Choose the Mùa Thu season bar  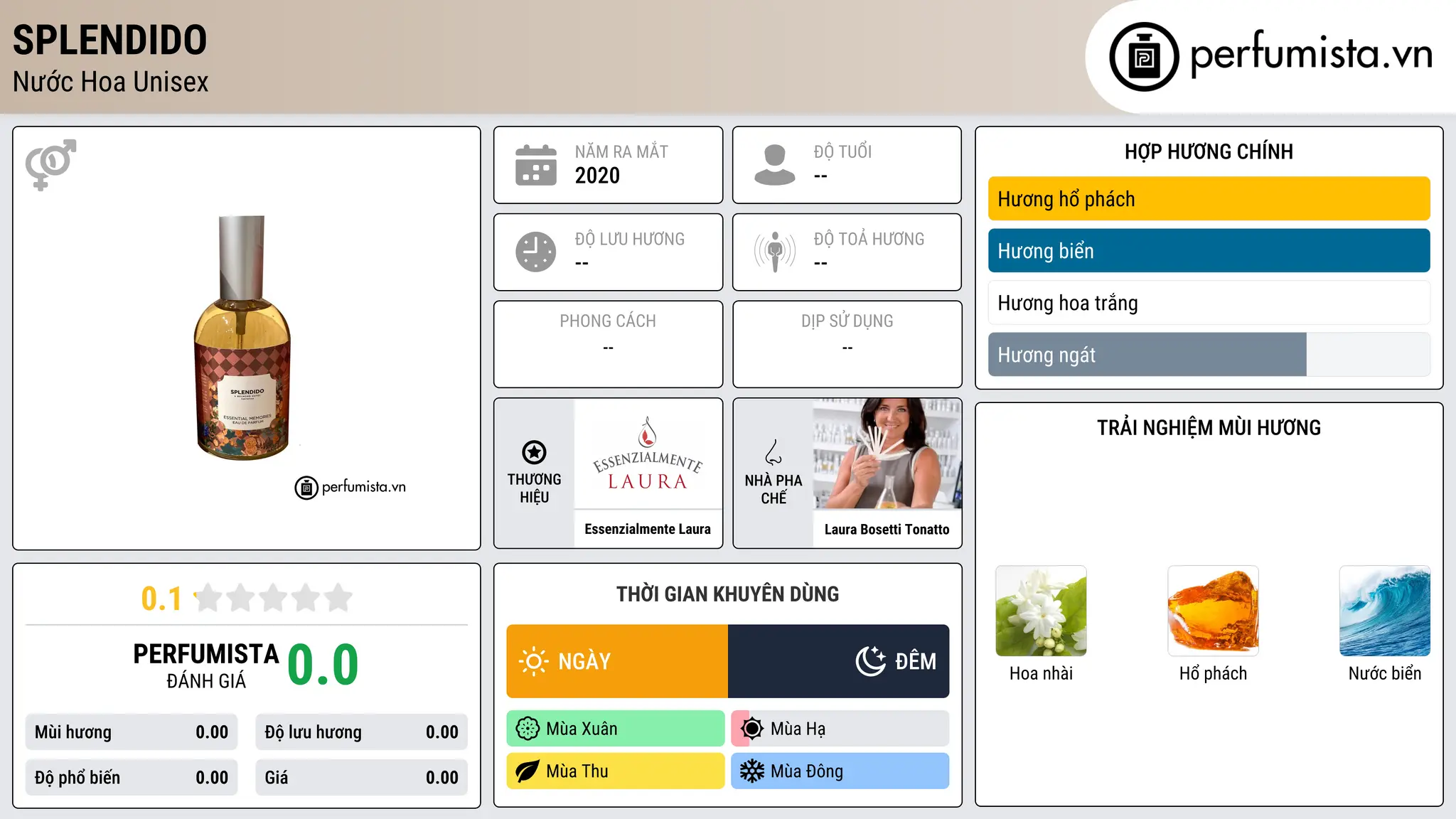[x=616, y=771]
